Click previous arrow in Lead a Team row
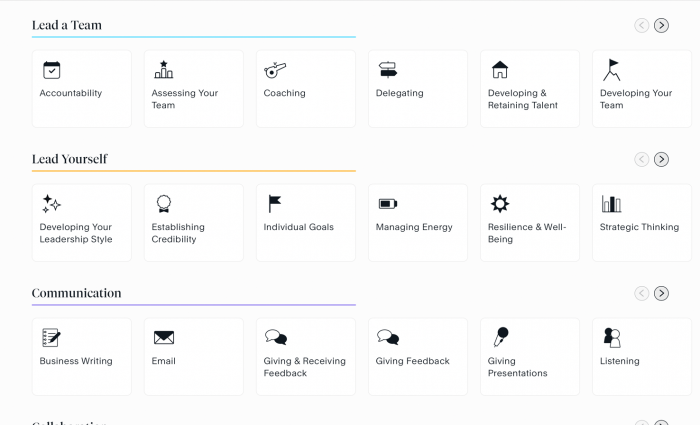700x425 pixels. tap(642, 25)
